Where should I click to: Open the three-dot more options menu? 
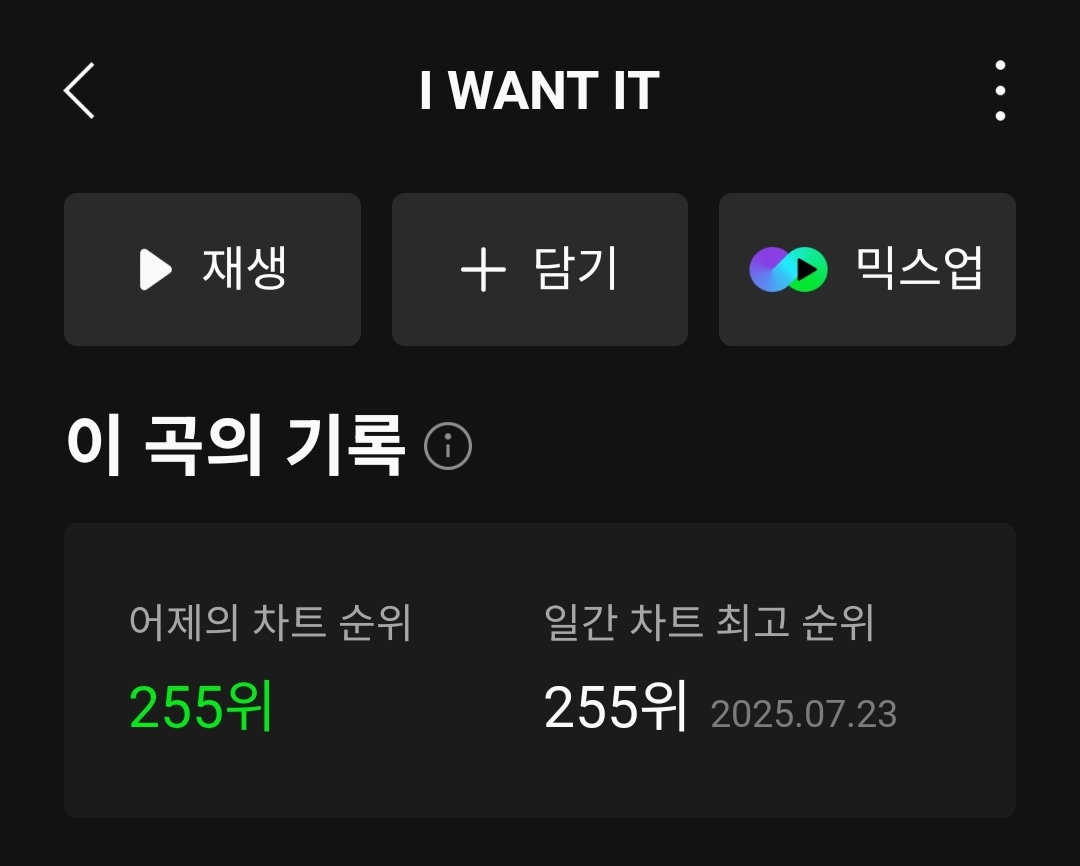click(1000, 90)
